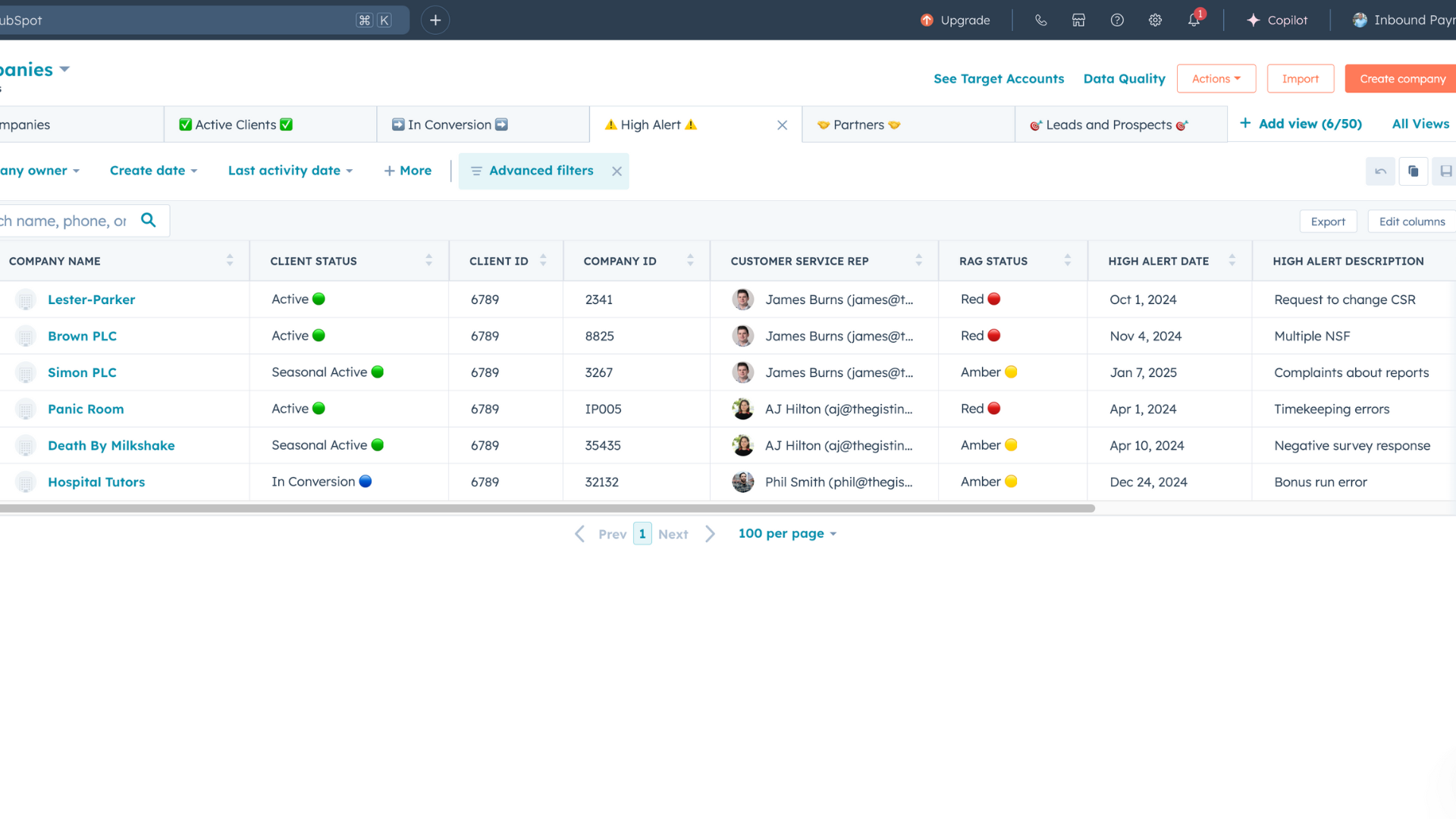This screenshot has width=1456, height=819.
Task: Click the Create company button
Action: pos(1401,79)
